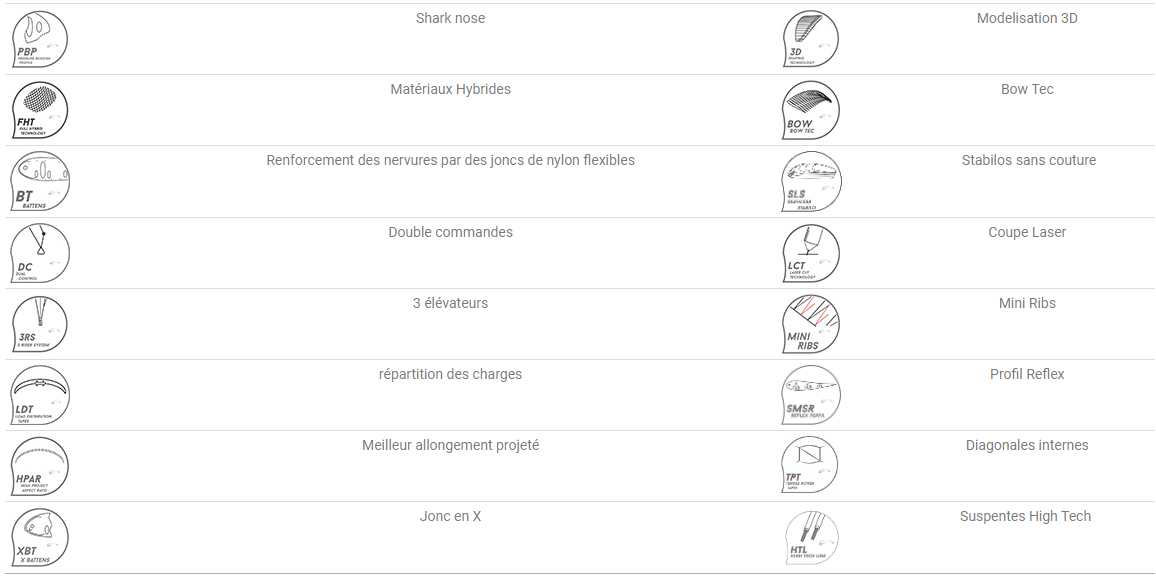Select the HTL high tech lines icon
The width and height of the screenshot is (1156, 577).
[x=811, y=538]
